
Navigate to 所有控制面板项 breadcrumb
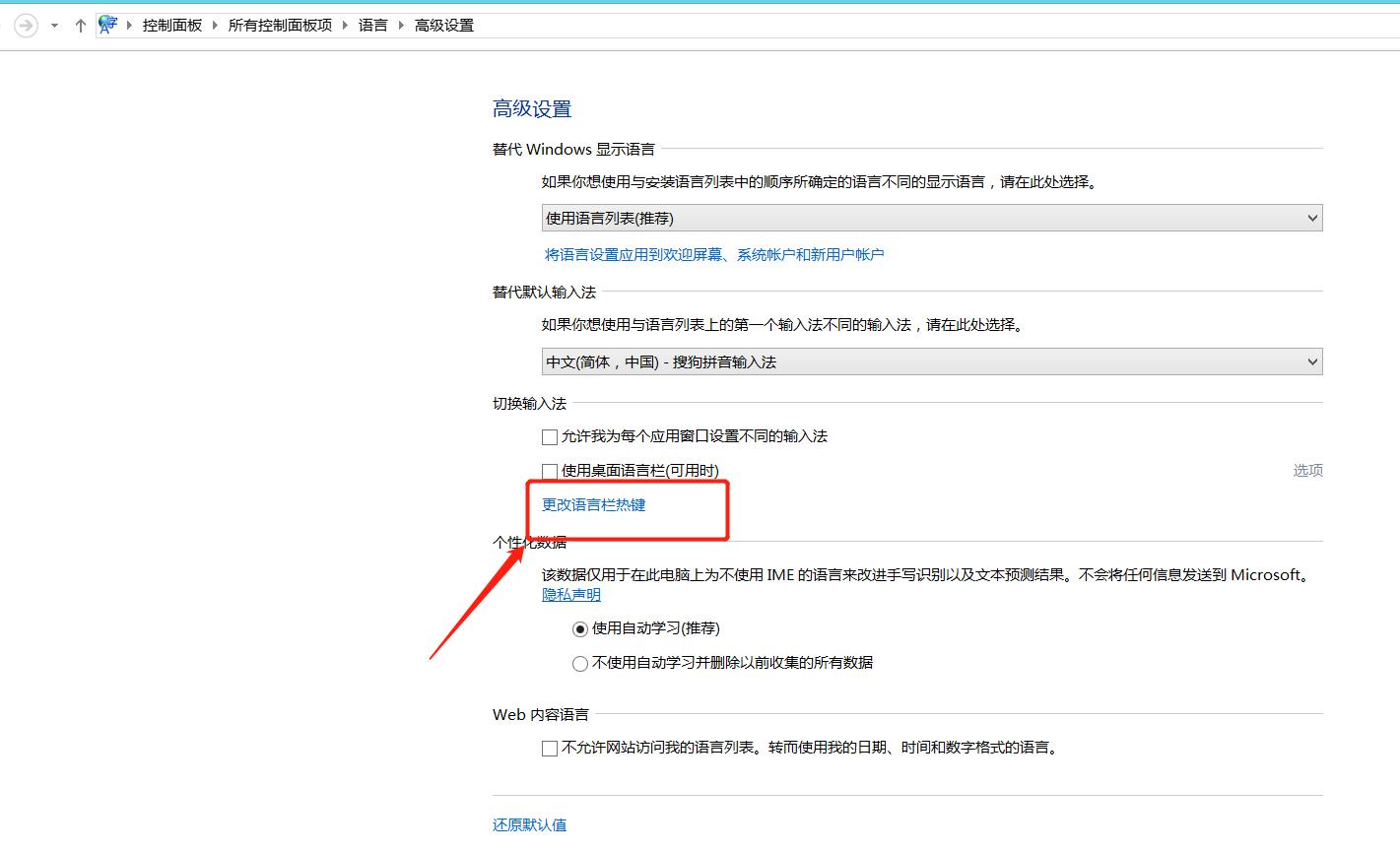279,25
